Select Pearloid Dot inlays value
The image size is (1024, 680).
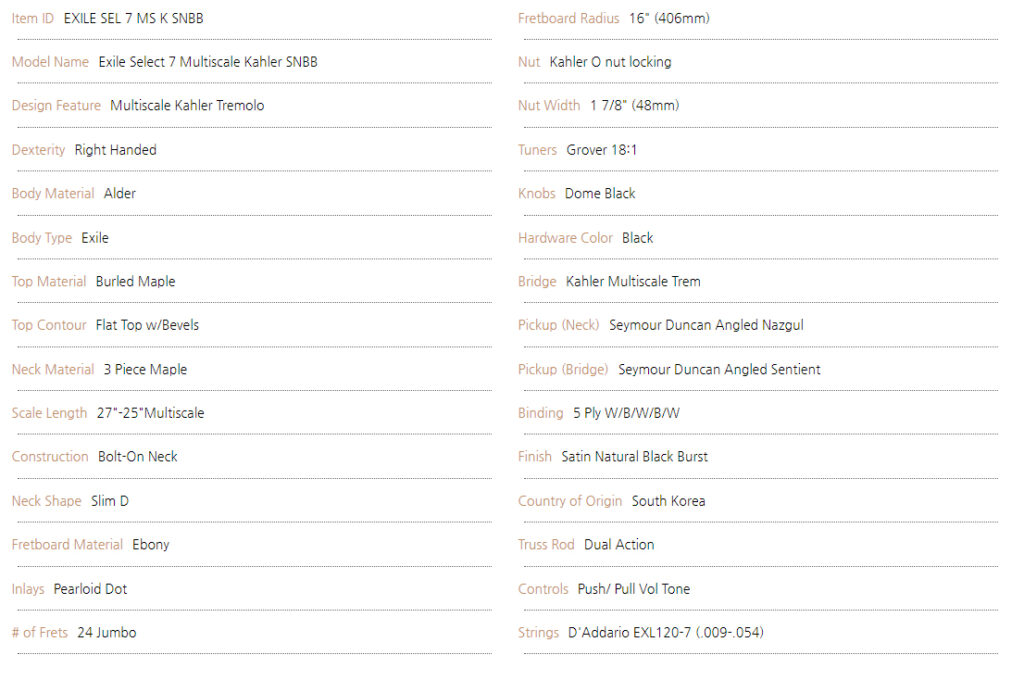pos(90,589)
